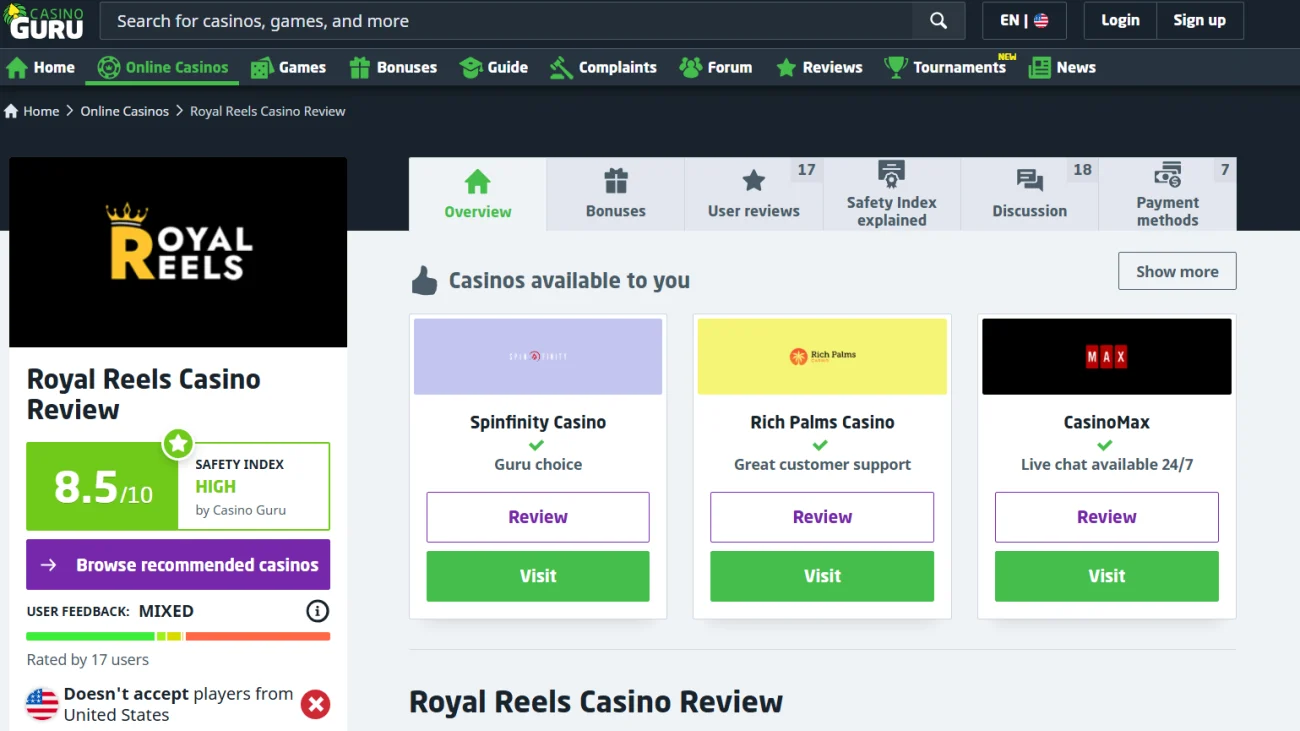1300x731 pixels.
Task: Click the red X not-accepted icon
Action: [316, 704]
